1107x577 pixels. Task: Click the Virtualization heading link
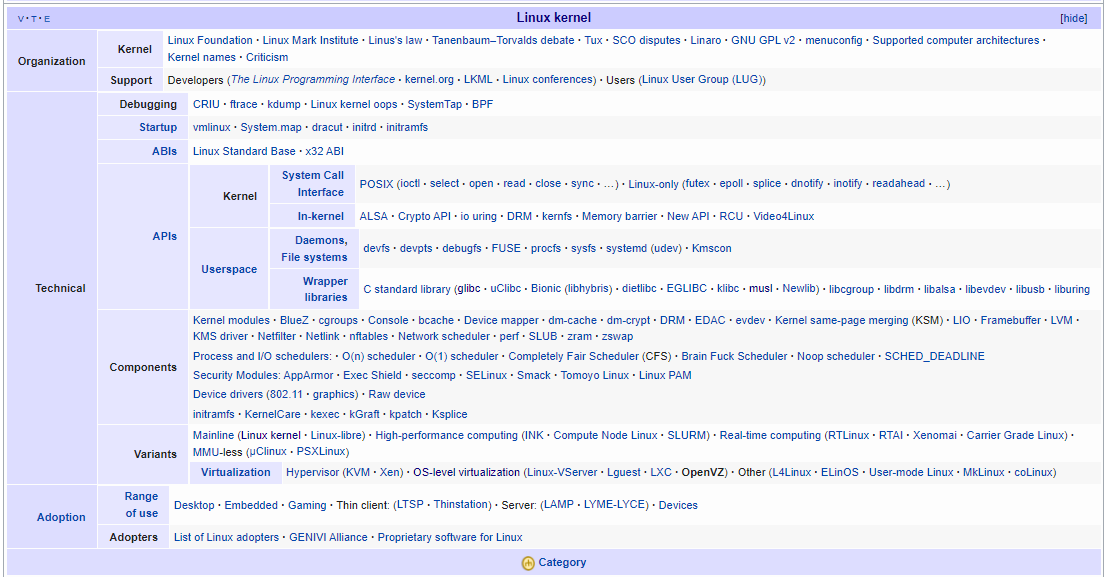[x=236, y=472]
